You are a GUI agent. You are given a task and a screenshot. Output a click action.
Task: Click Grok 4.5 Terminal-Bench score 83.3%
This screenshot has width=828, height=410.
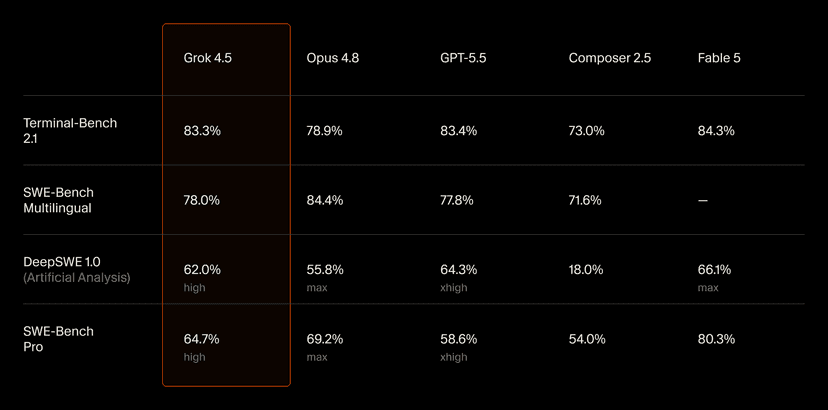point(202,131)
